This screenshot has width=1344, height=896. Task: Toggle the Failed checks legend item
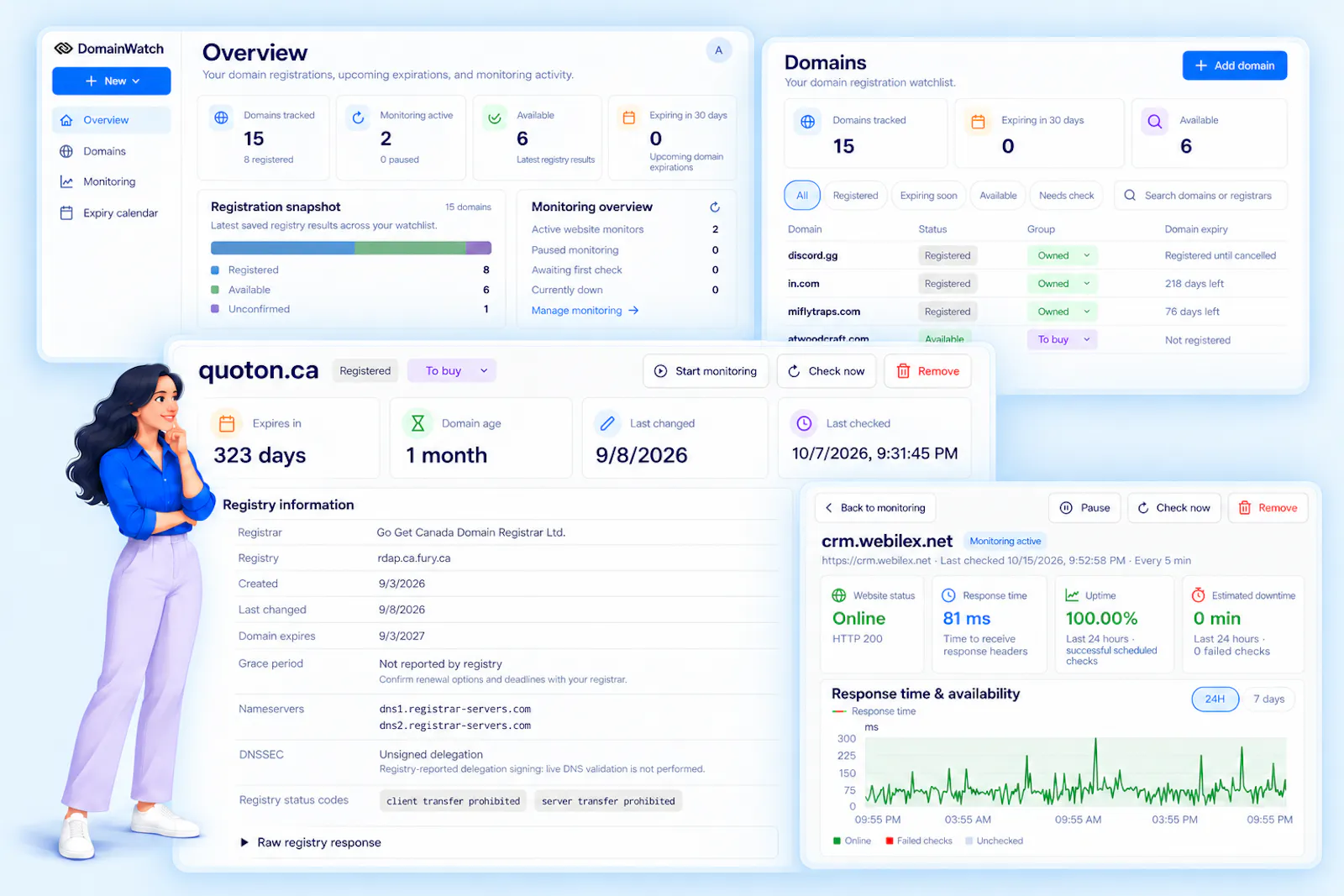click(919, 841)
